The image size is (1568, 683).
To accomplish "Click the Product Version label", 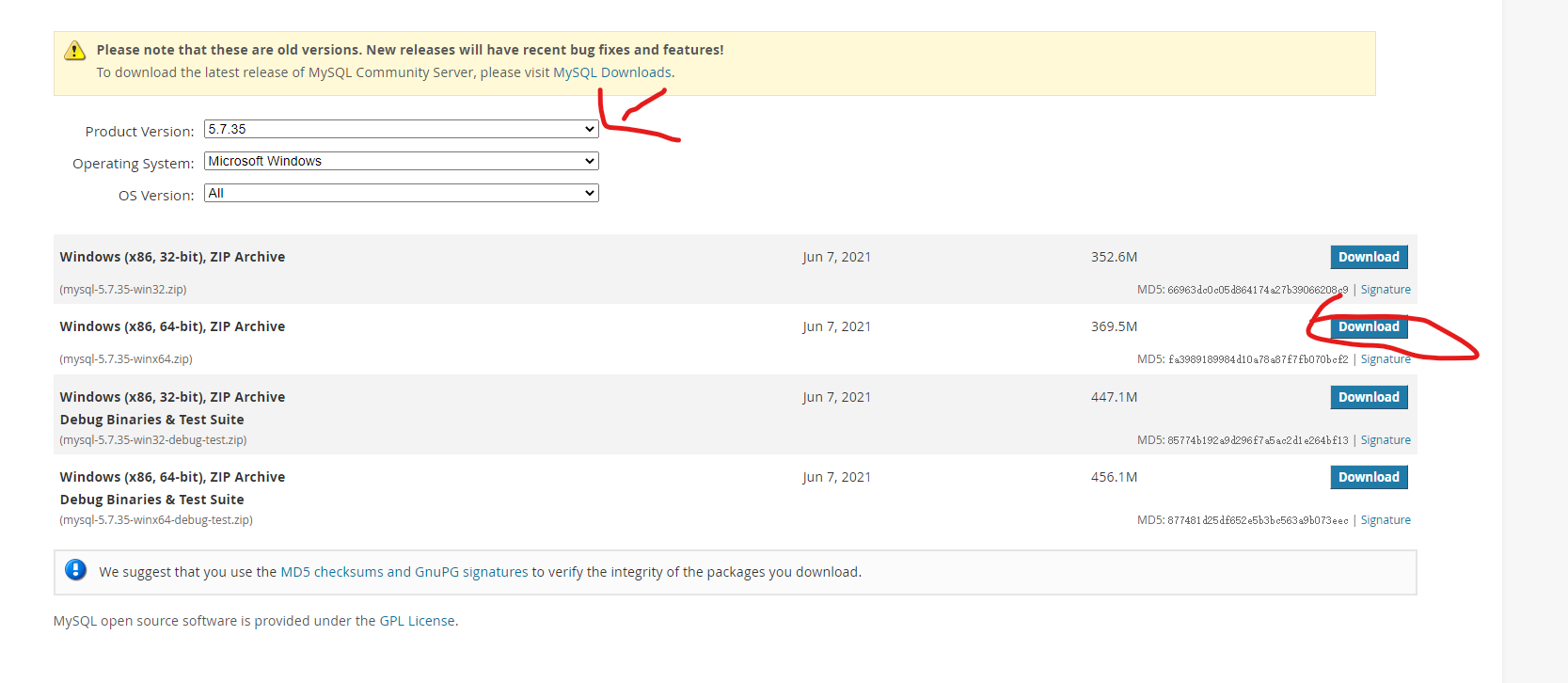I will coord(139,132).
